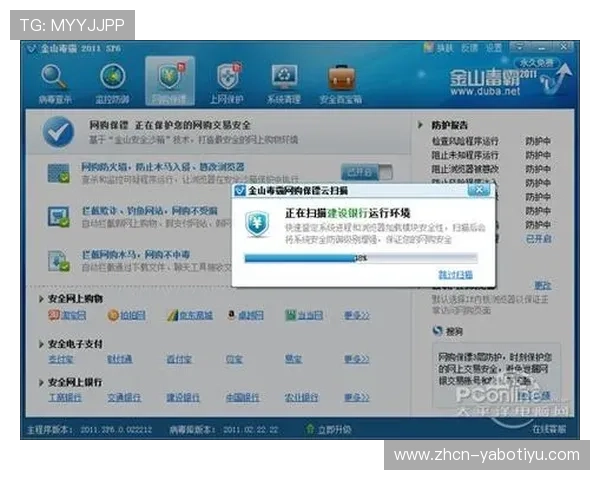Image resolution: width=600 pixels, height=480 pixels.
Task: Click the Paipai logo icon beside 拍拍网
Action: [113, 315]
